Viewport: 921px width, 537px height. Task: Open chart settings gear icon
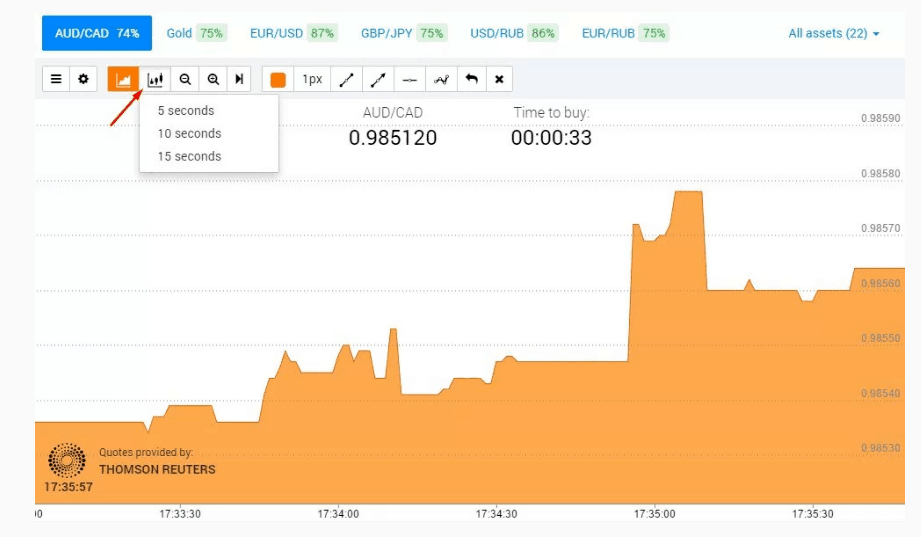[x=83, y=79]
